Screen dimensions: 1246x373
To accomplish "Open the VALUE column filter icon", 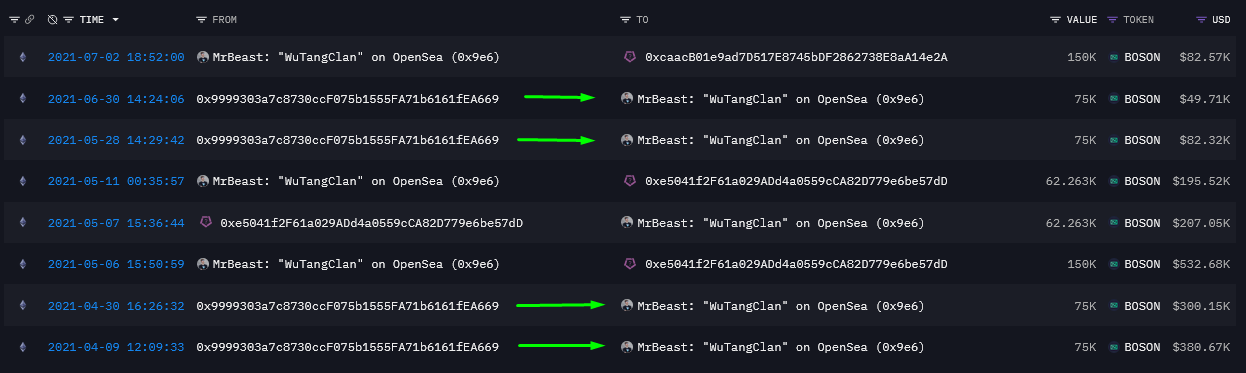I will click(1056, 20).
